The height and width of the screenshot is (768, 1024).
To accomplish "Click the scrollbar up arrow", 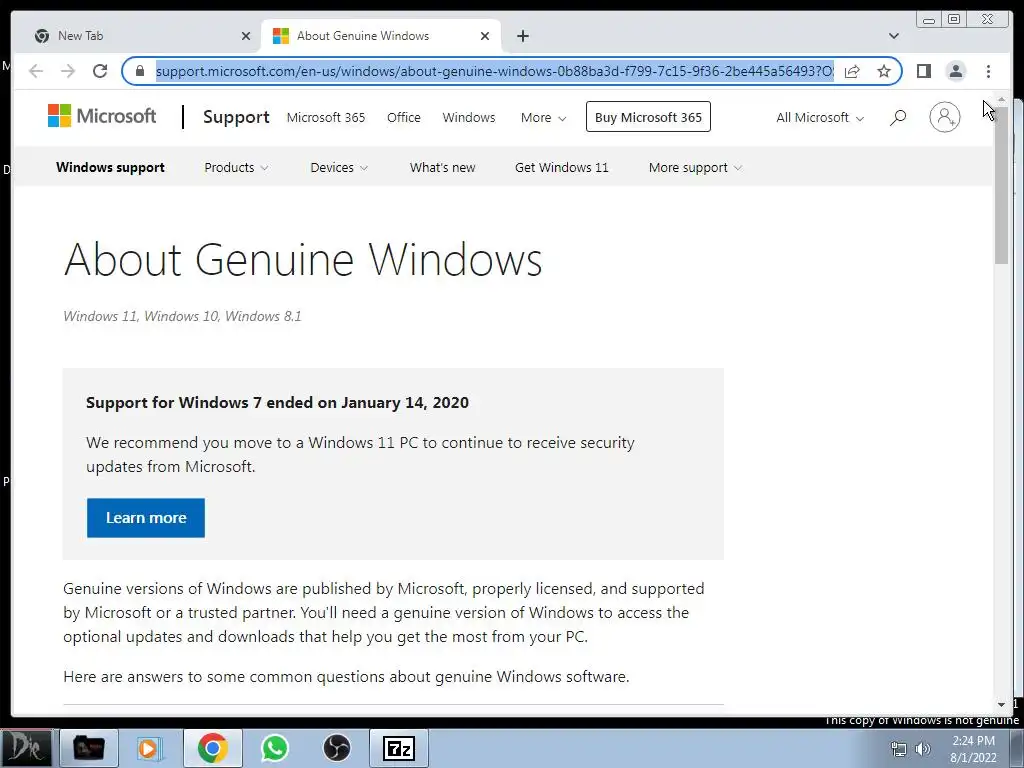I will [1002, 99].
